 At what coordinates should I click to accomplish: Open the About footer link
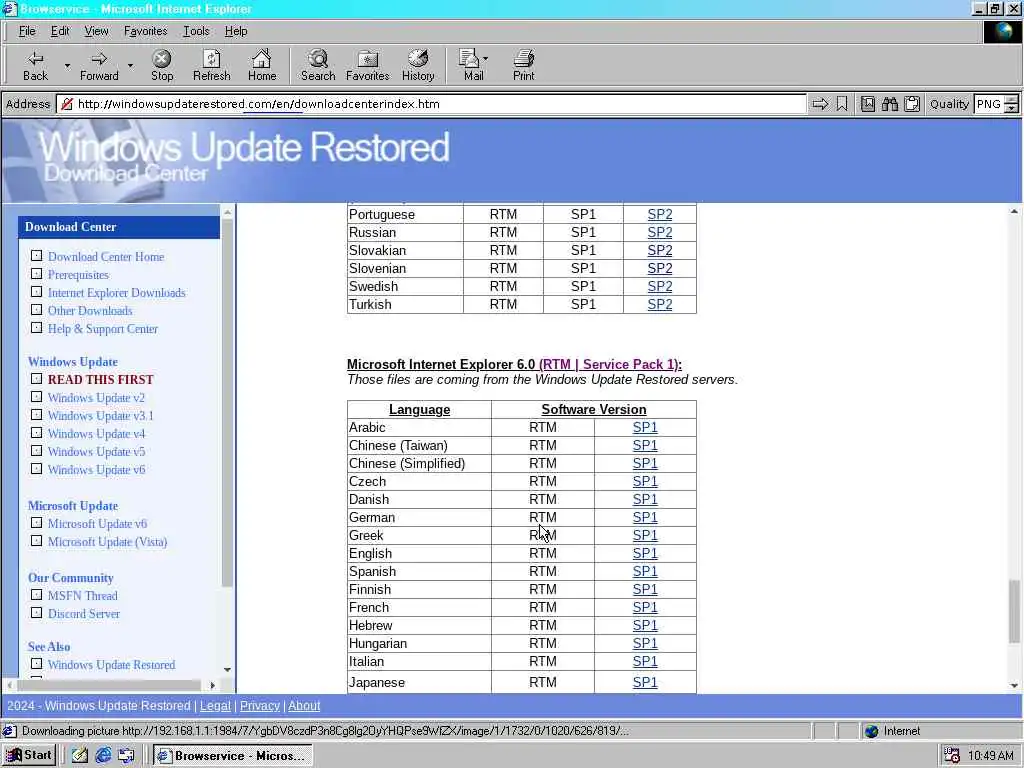click(304, 706)
